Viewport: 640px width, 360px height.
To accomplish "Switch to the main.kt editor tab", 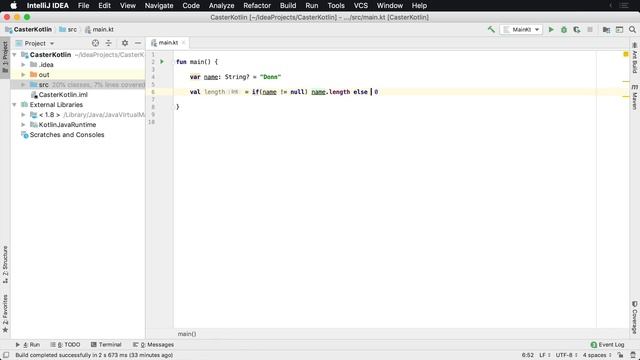I will [x=168, y=42].
